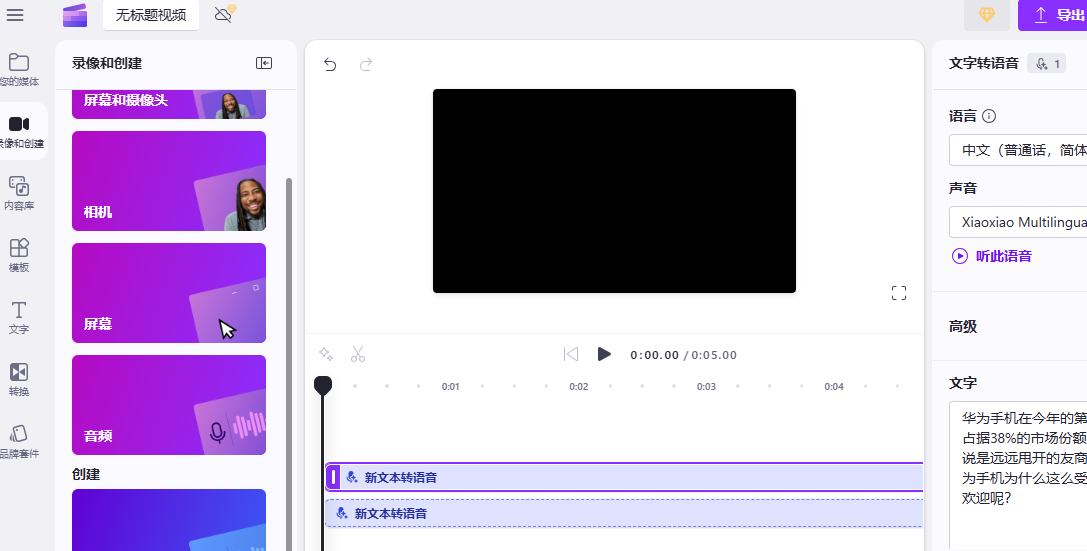Screen dimensions: 1087x551
Task: Open the hamburger main menu
Action: click(x=15, y=15)
